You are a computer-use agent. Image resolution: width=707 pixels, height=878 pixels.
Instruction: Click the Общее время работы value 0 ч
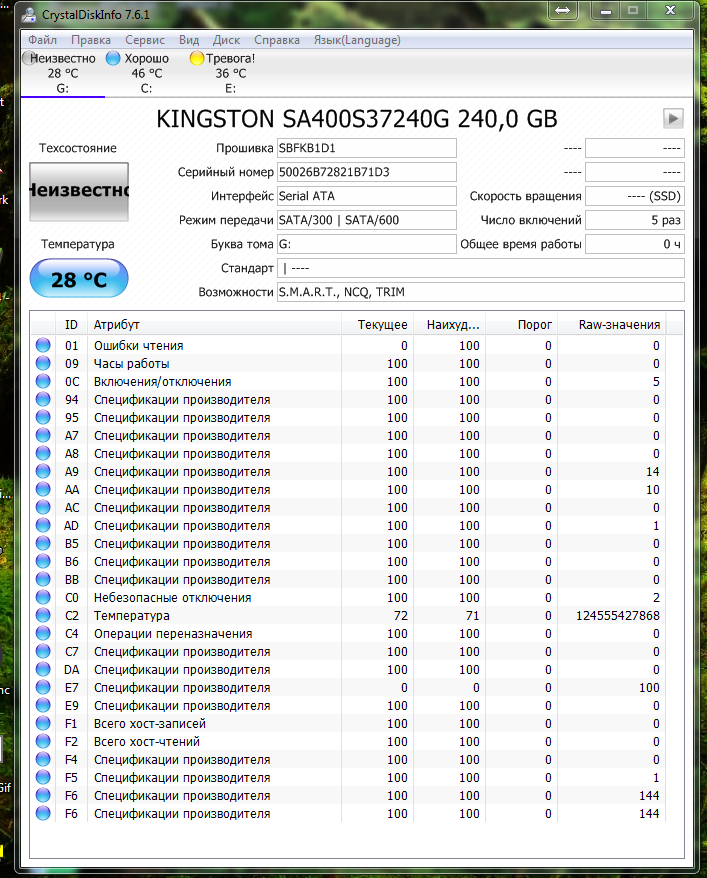click(635, 244)
